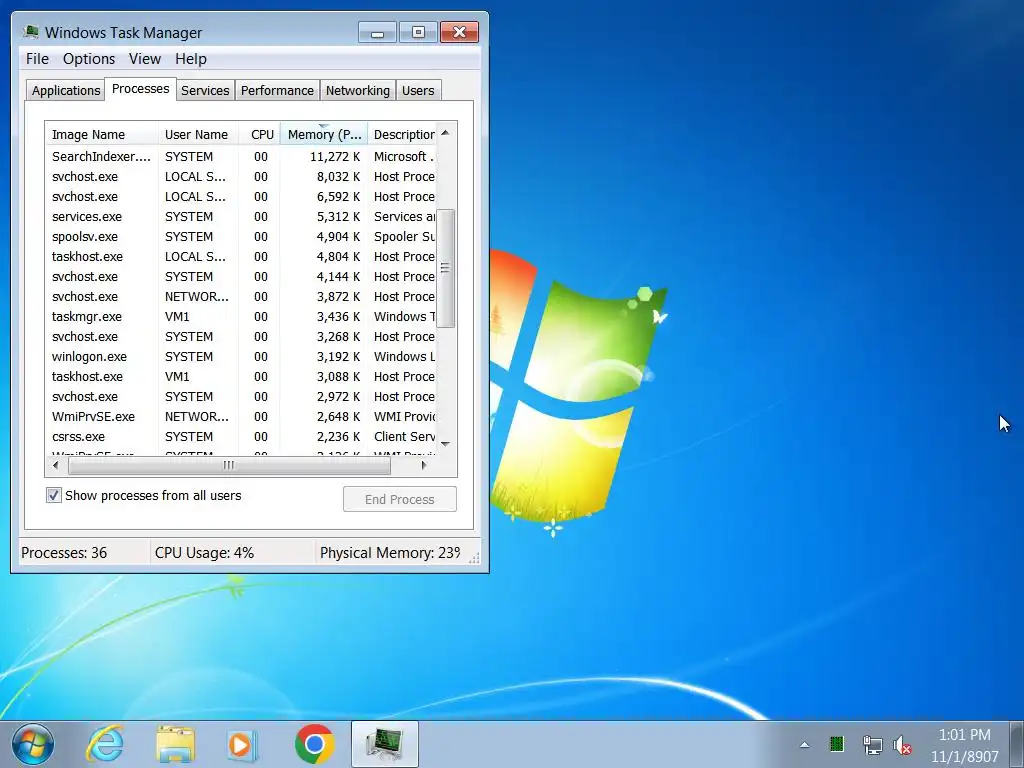Select the Processes tab
The width and height of the screenshot is (1024, 768).
point(140,89)
